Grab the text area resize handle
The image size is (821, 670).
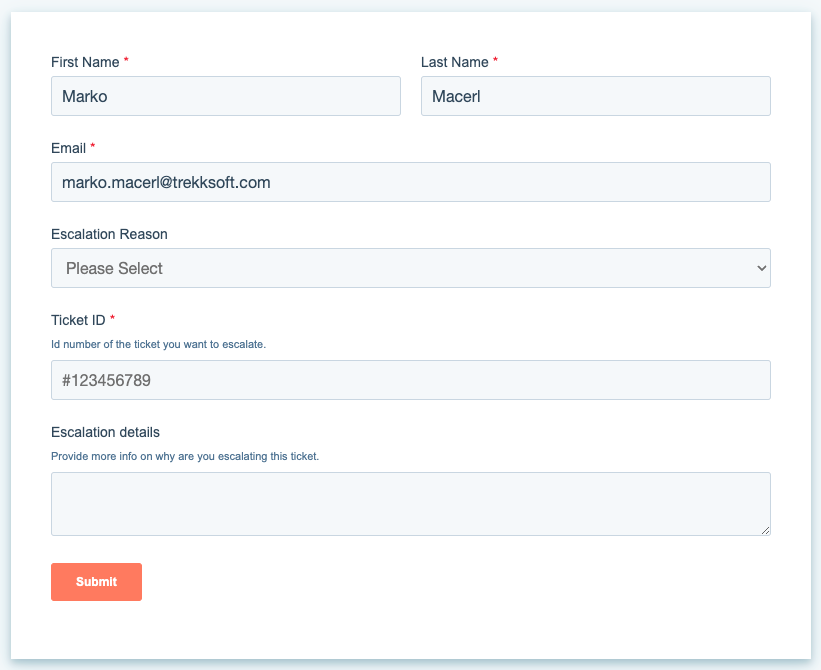(x=765, y=530)
